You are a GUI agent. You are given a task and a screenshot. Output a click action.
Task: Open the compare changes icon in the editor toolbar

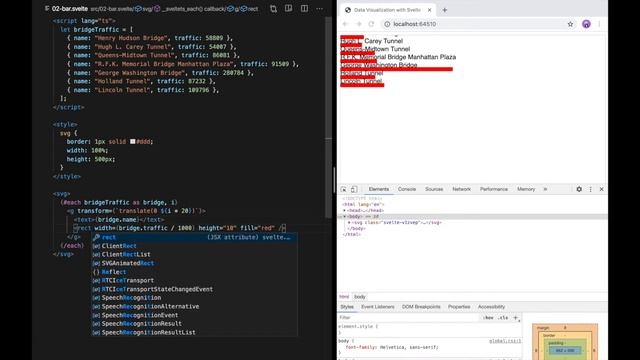[x=273, y=9]
